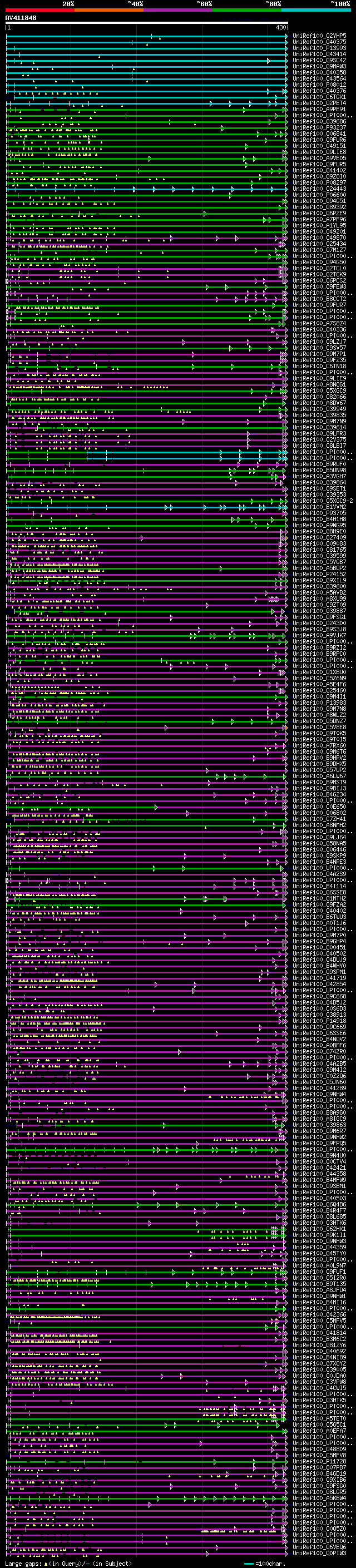Viewport: 356px width, 1568px height.
Task: Click the purple ~60% identity color segment
Action: [x=177, y=10]
